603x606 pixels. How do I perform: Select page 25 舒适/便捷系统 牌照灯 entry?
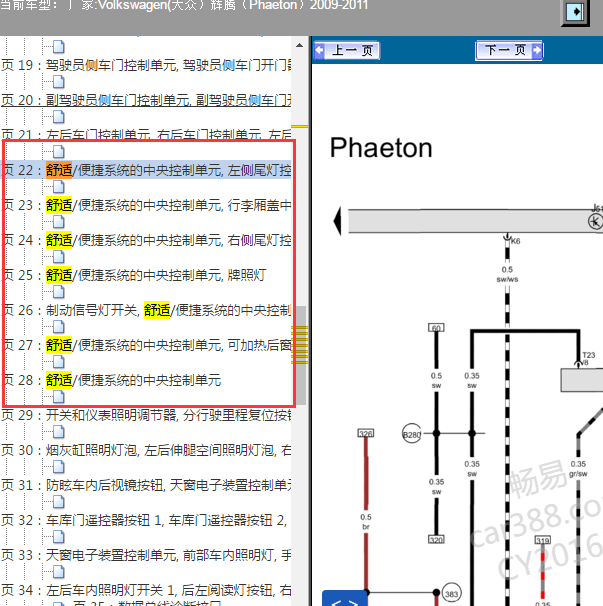[133, 275]
